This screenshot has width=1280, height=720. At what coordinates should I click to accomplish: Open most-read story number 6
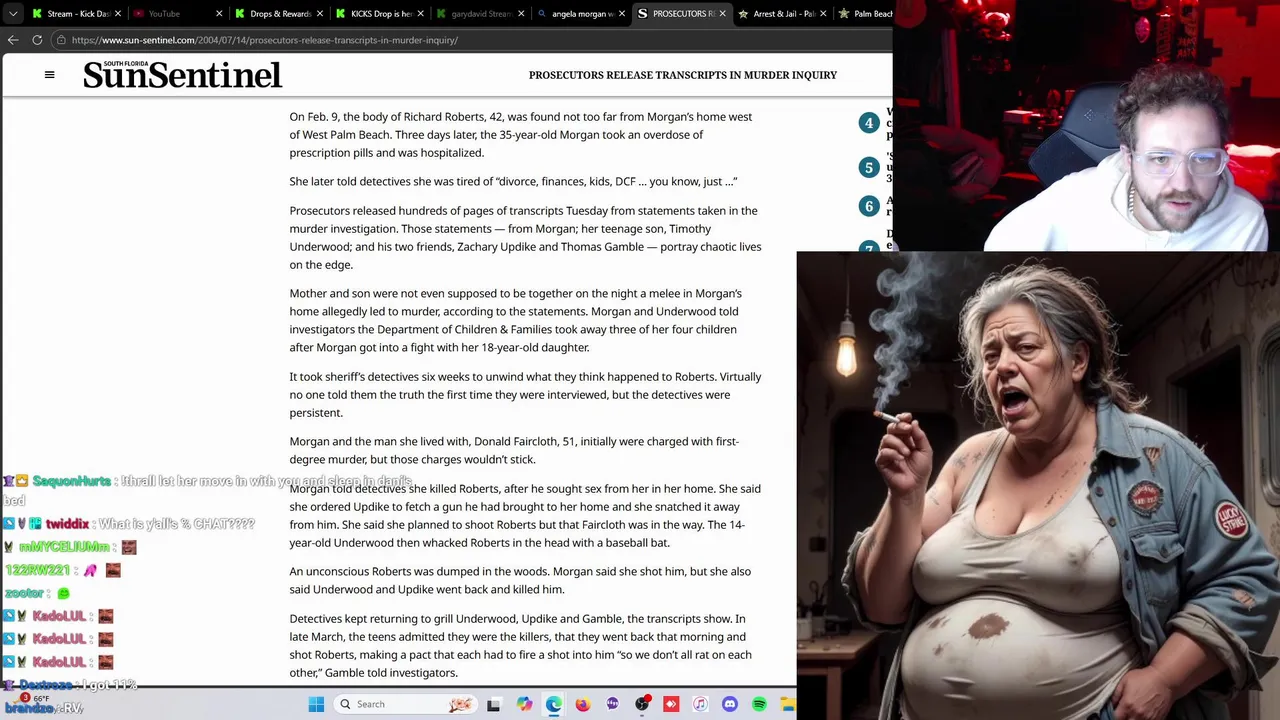pyautogui.click(x=869, y=206)
